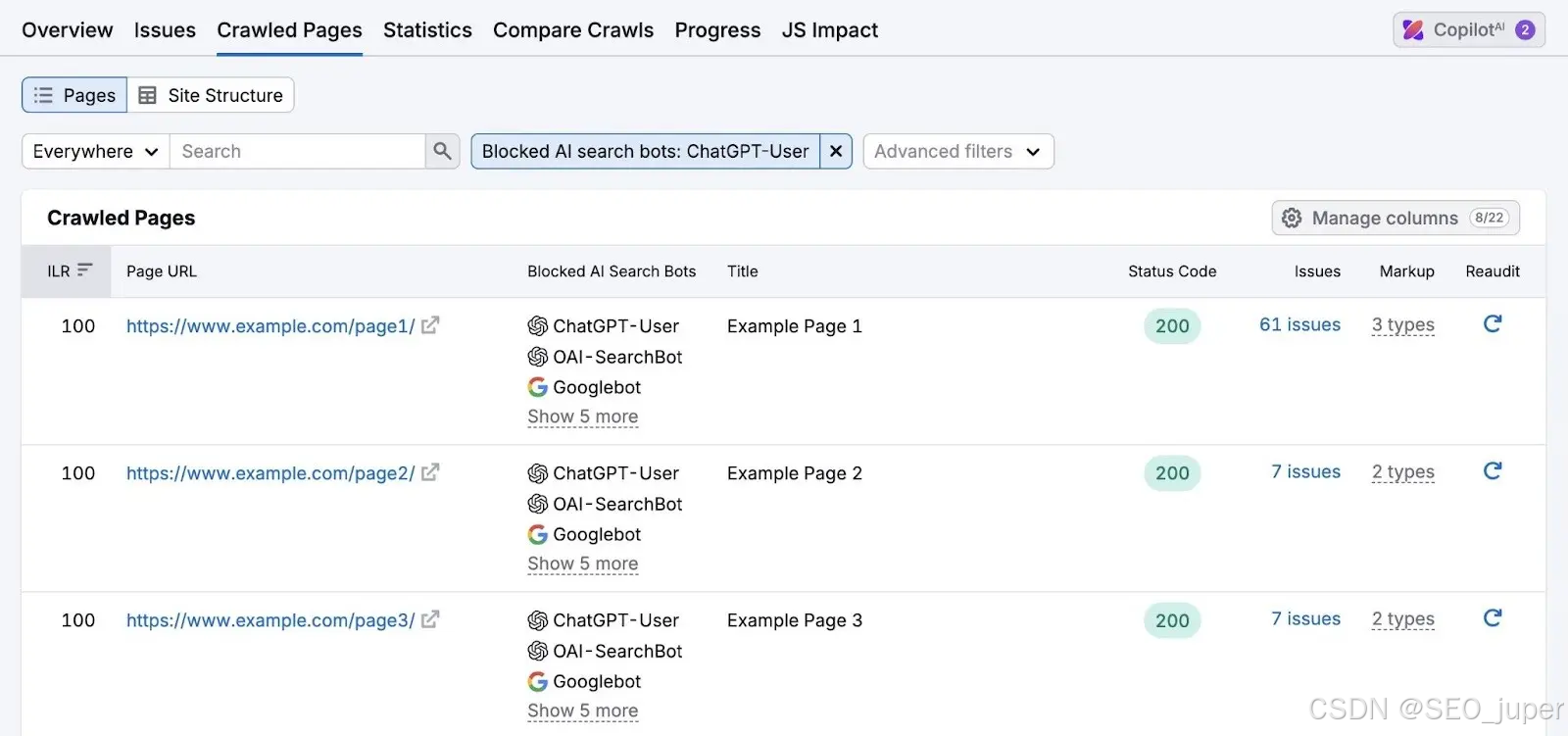Click the Blocked AI search bots filter chip
The image size is (1568, 736).
click(x=646, y=151)
